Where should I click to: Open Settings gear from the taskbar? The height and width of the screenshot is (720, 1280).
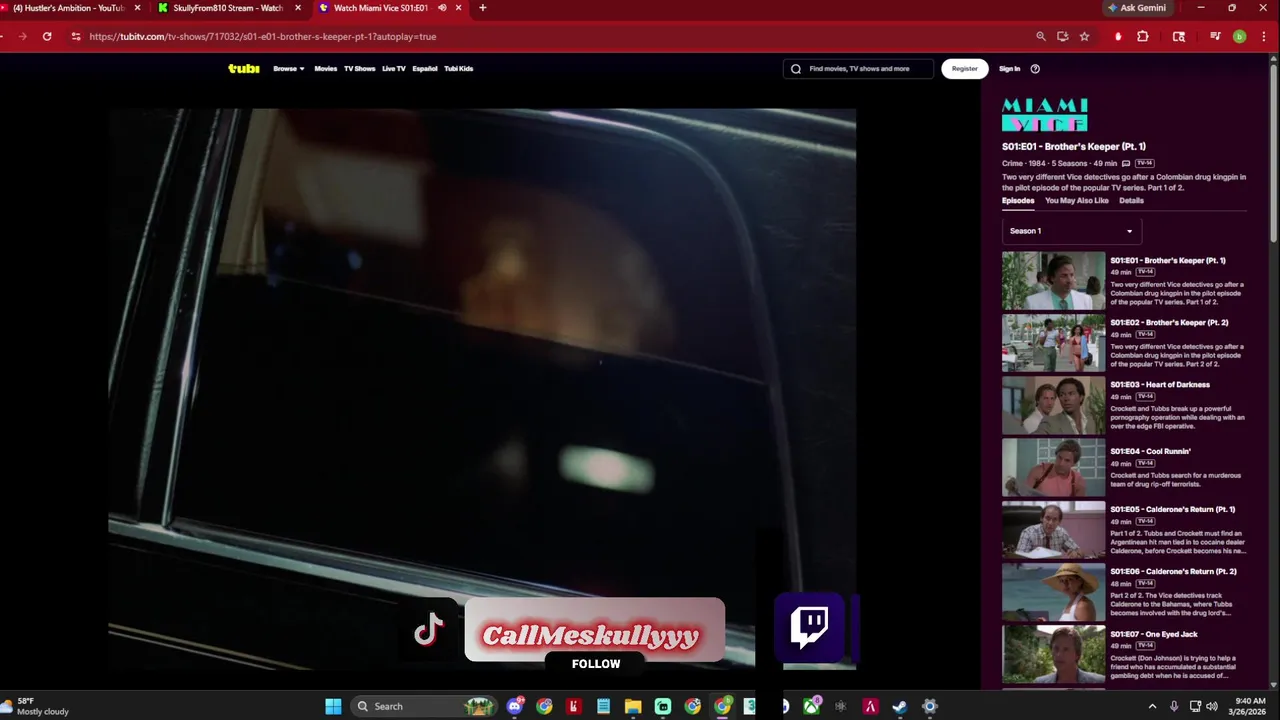pyautogui.click(x=929, y=706)
